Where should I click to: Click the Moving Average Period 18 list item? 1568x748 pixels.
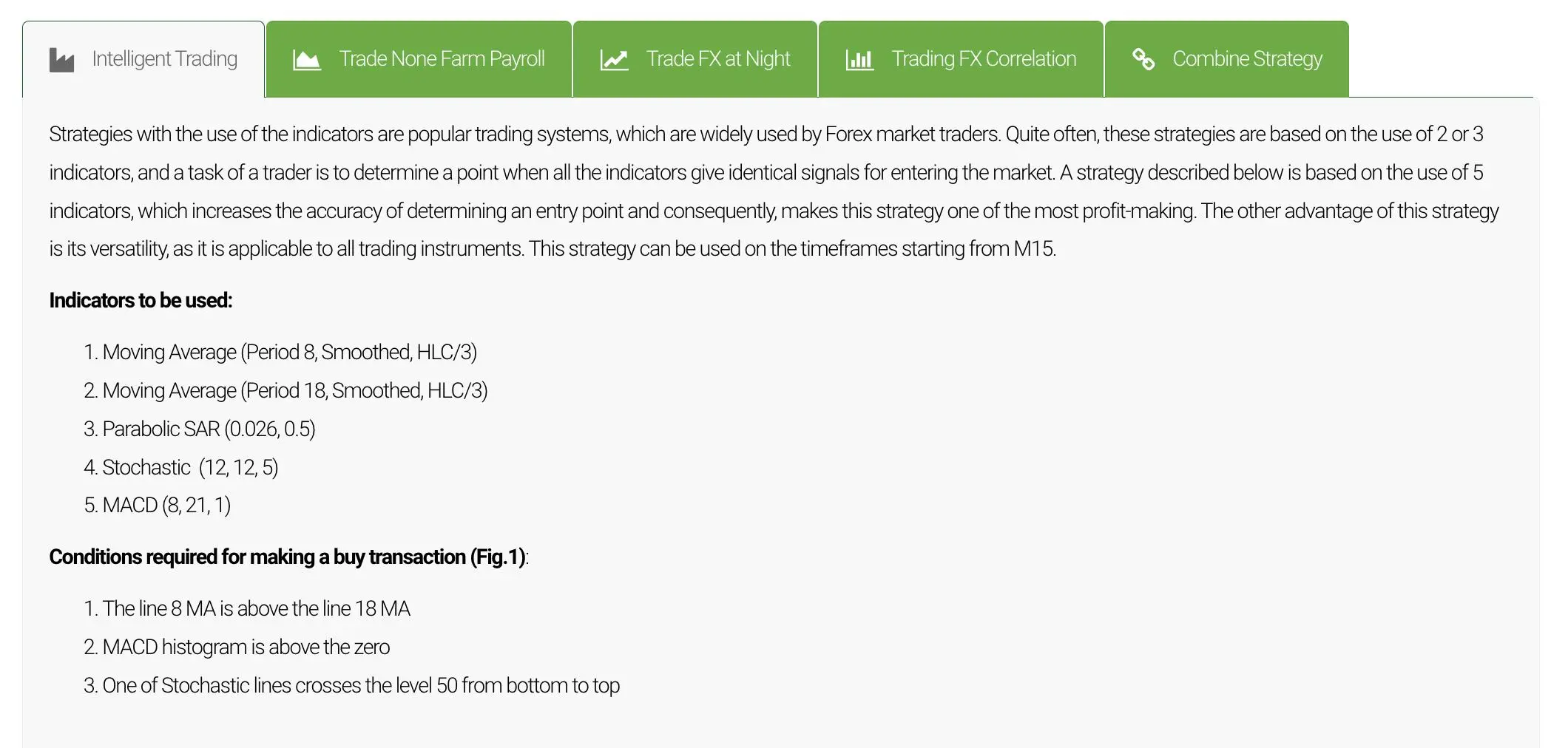285,391
